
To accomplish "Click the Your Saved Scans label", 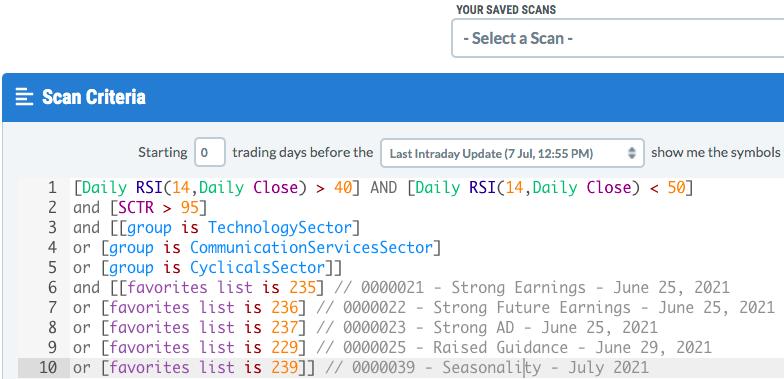I will point(506,10).
